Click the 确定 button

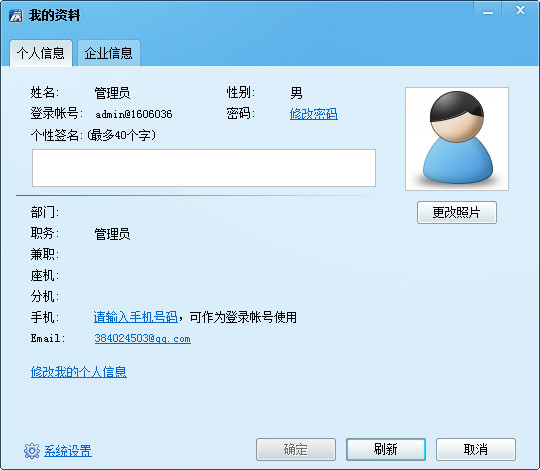coord(296,449)
